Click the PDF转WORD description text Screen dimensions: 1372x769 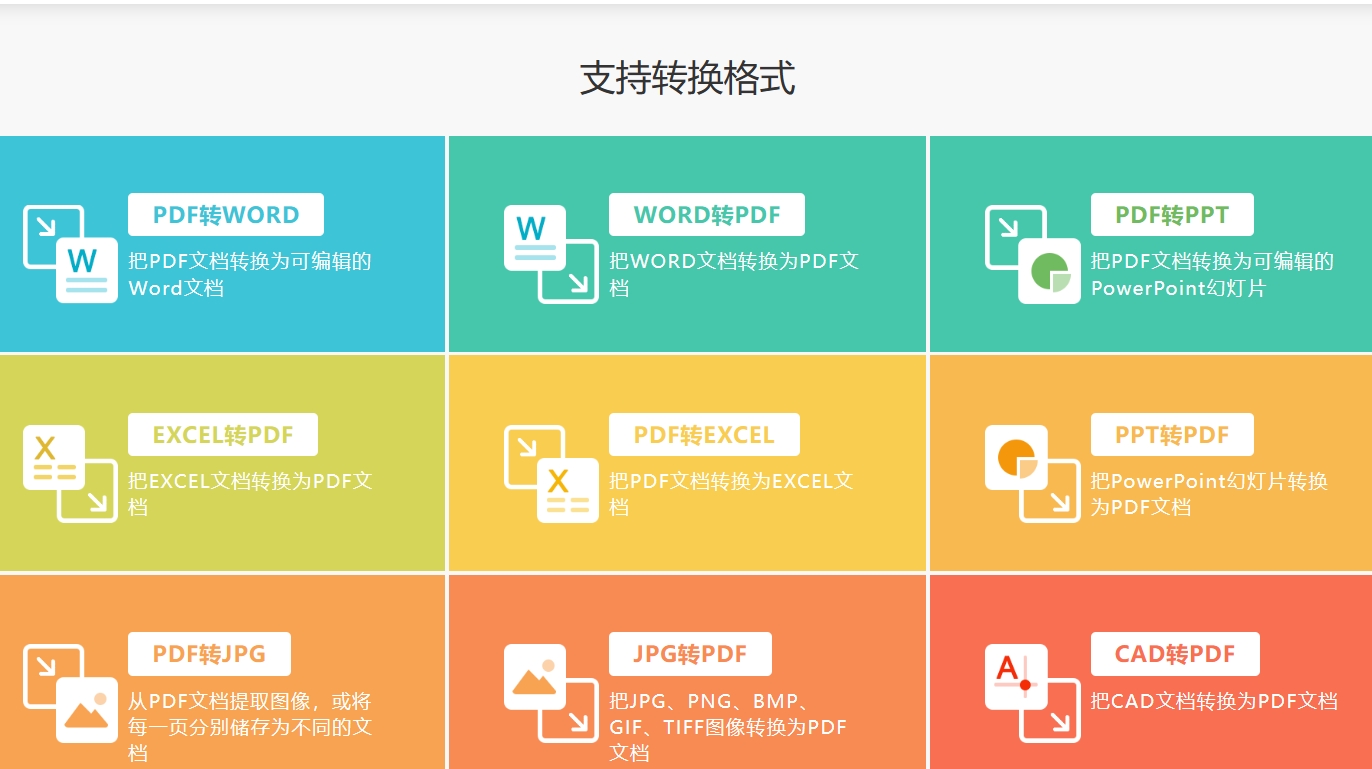pos(251,274)
